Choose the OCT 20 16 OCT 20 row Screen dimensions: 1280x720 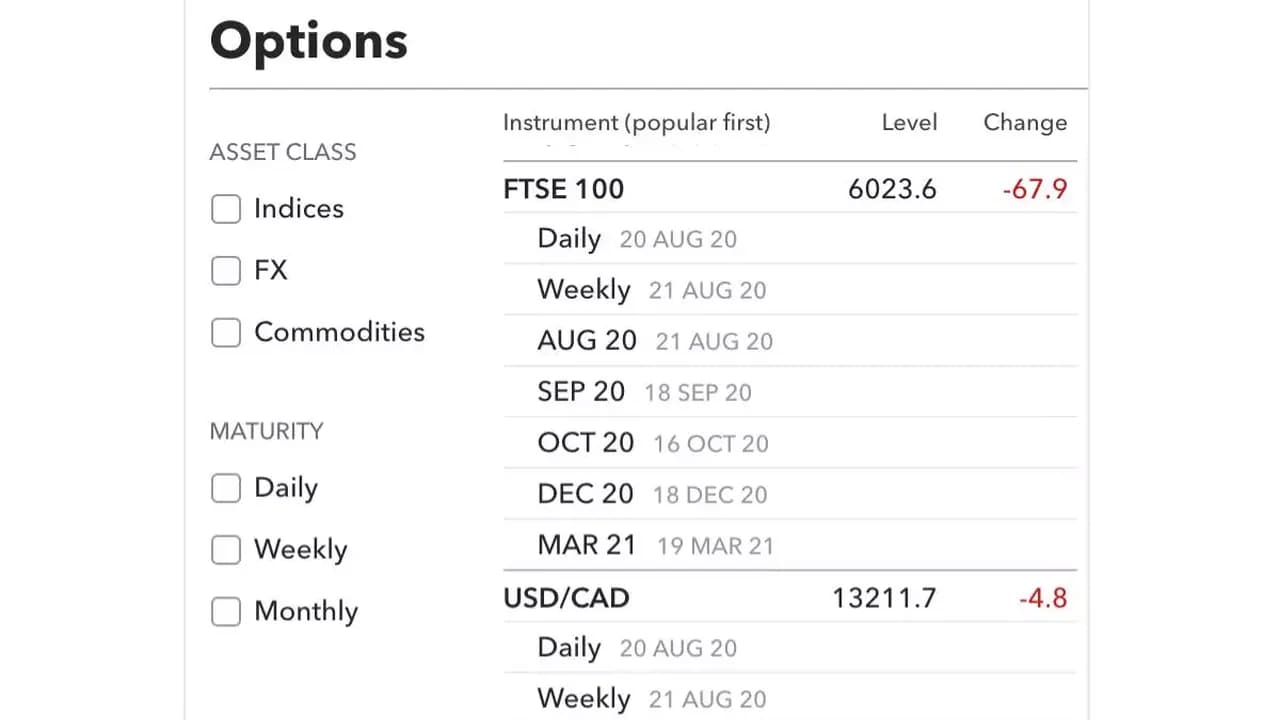click(790, 443)
